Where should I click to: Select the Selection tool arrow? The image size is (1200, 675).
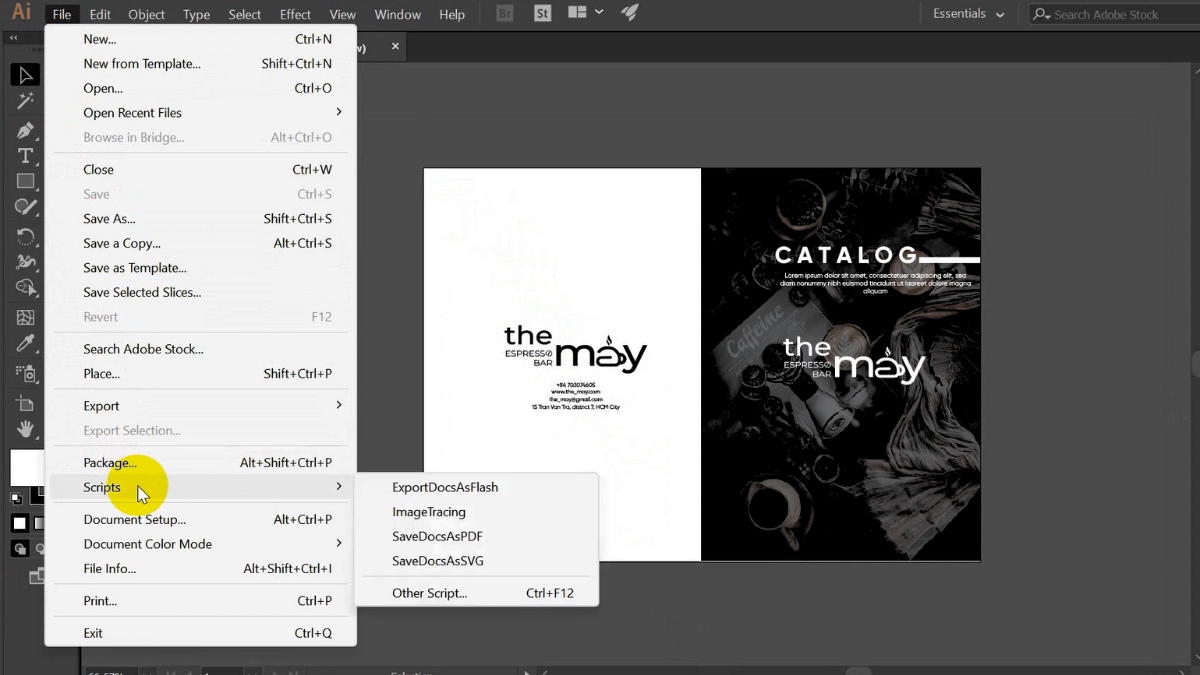click(25, 75)
